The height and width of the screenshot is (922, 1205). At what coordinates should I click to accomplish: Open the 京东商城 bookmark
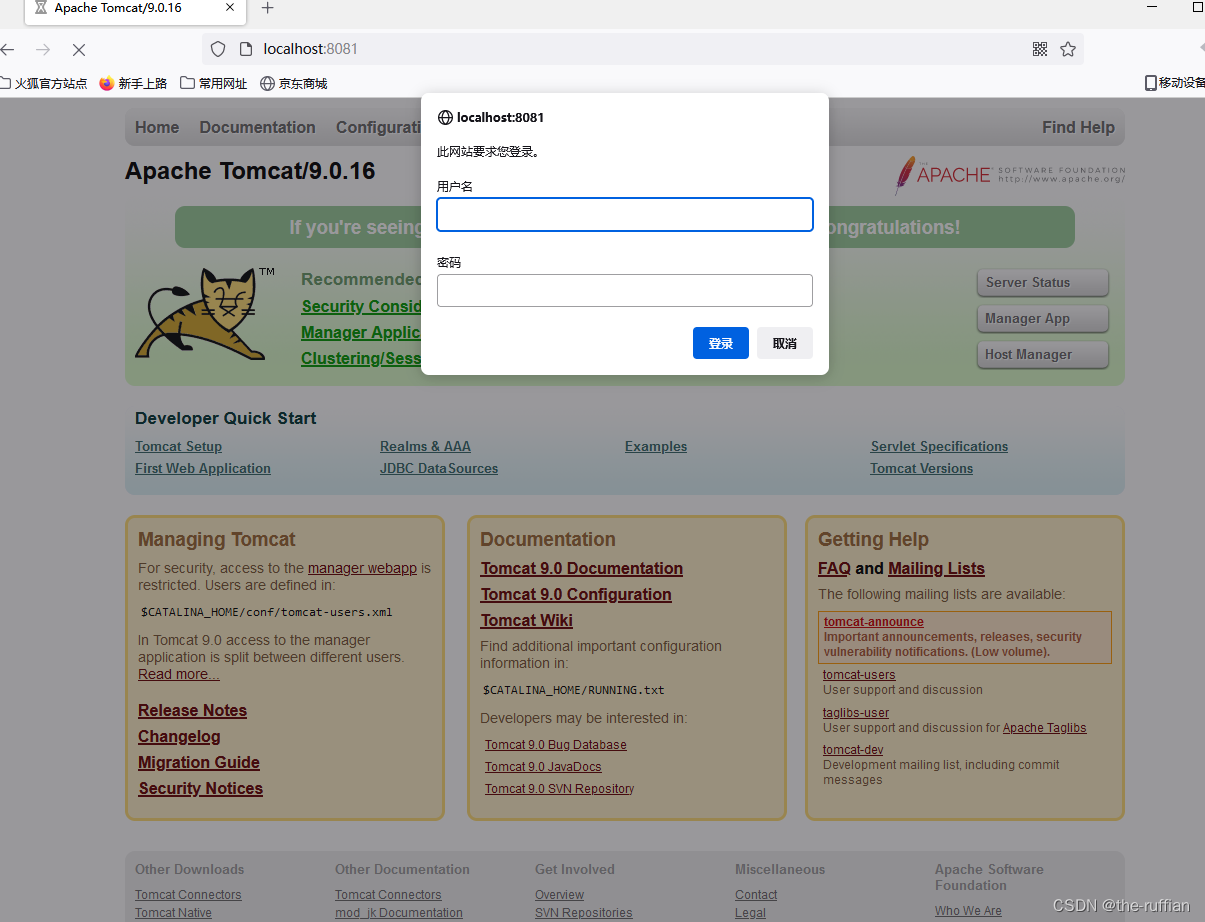[294, 83]
